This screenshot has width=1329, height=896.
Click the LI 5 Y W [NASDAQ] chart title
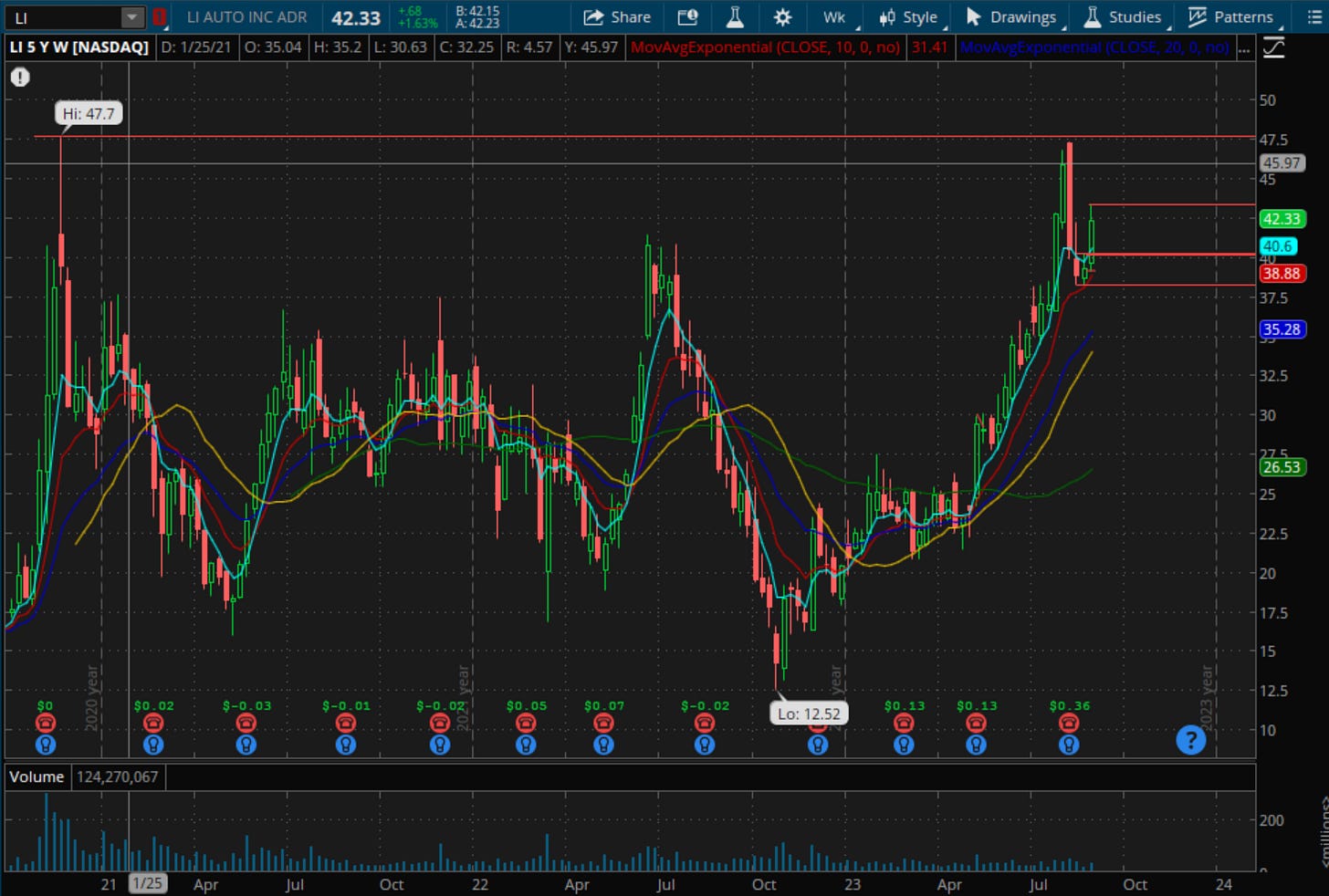[x=79, y=47]
